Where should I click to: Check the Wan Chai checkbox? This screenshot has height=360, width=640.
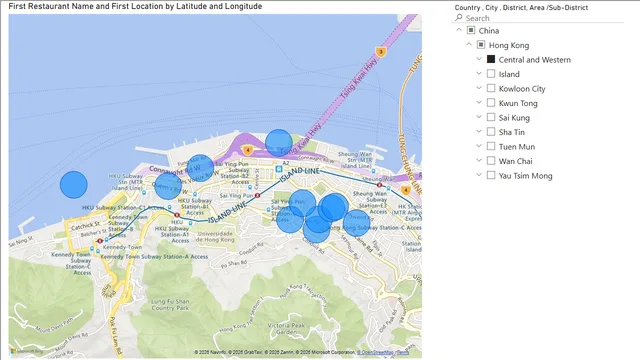coord(491,160)
